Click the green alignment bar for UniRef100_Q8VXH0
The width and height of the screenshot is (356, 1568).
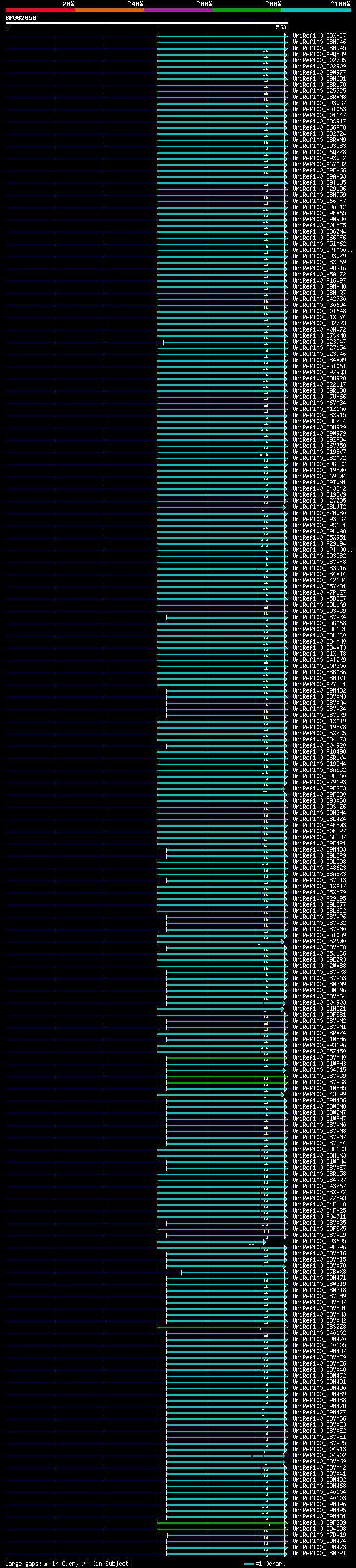pos(226,1058)
